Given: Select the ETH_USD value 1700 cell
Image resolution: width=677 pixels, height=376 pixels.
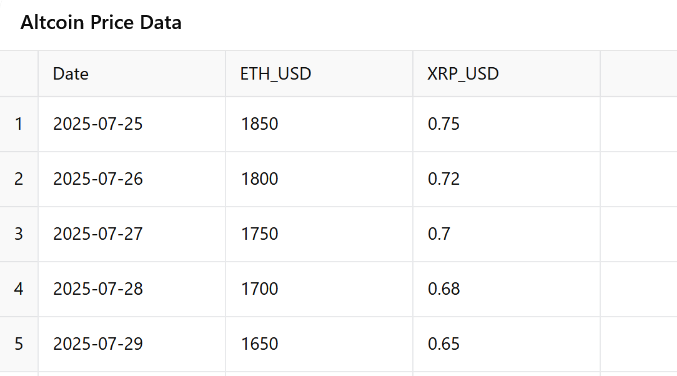Looking at the screenshot, I should [x=319, y=289].
